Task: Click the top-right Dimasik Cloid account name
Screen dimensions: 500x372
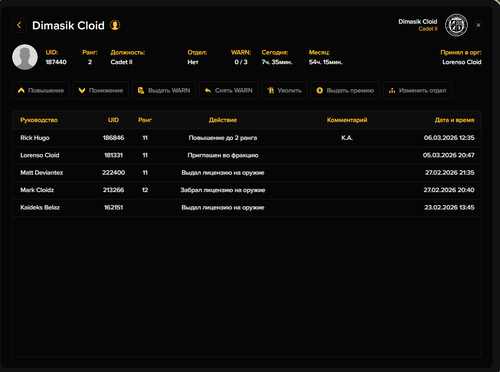Action: tap(418, 22)
